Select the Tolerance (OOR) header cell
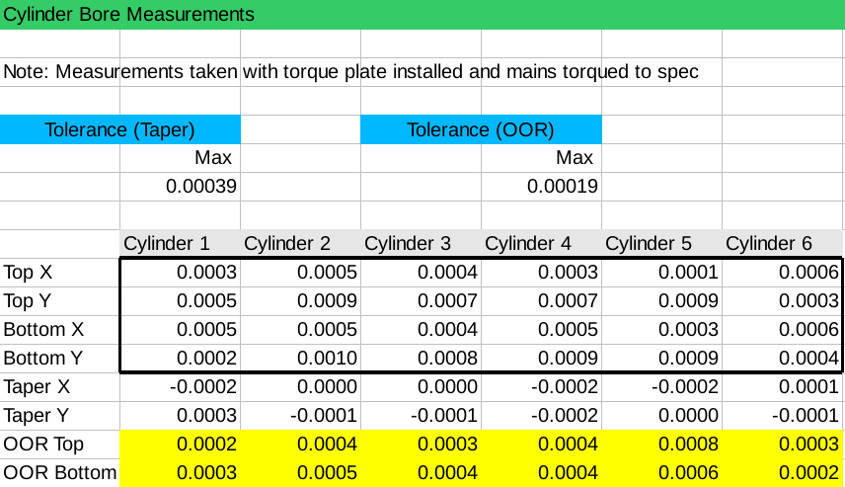Image resolution: width=845 pixels, height=487 pixels. 481,129
